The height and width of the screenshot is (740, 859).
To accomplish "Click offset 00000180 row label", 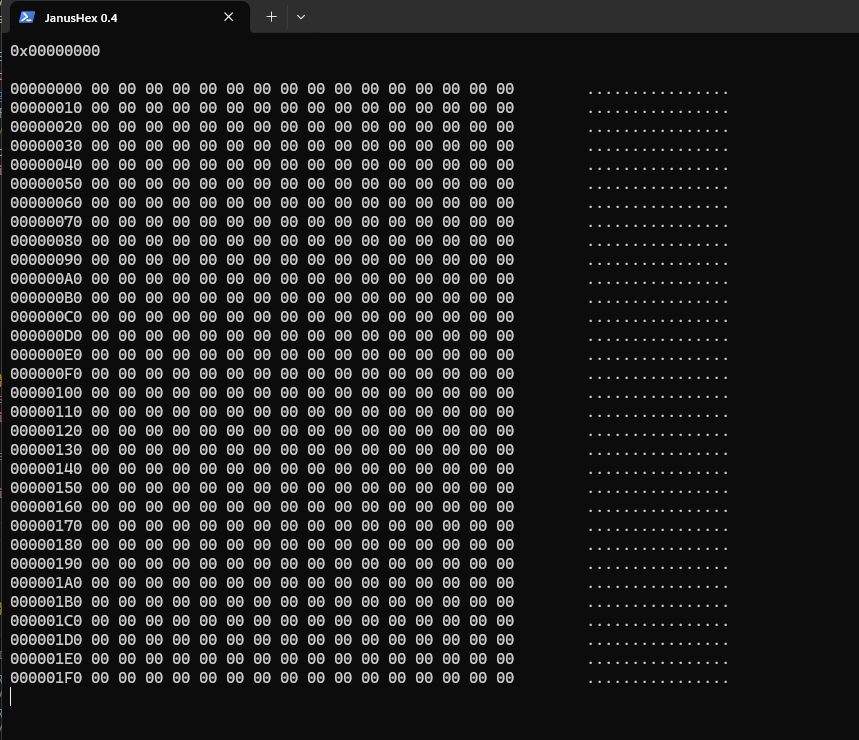I will 46,544.
